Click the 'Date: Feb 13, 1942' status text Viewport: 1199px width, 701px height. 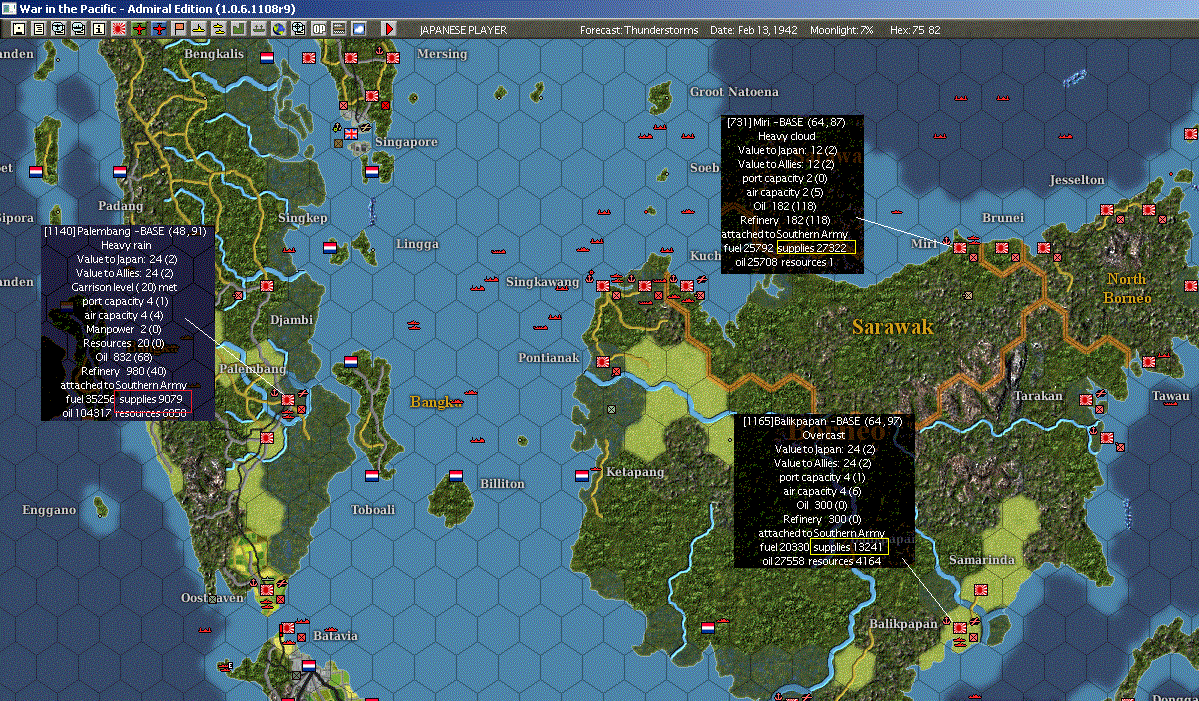753,30
